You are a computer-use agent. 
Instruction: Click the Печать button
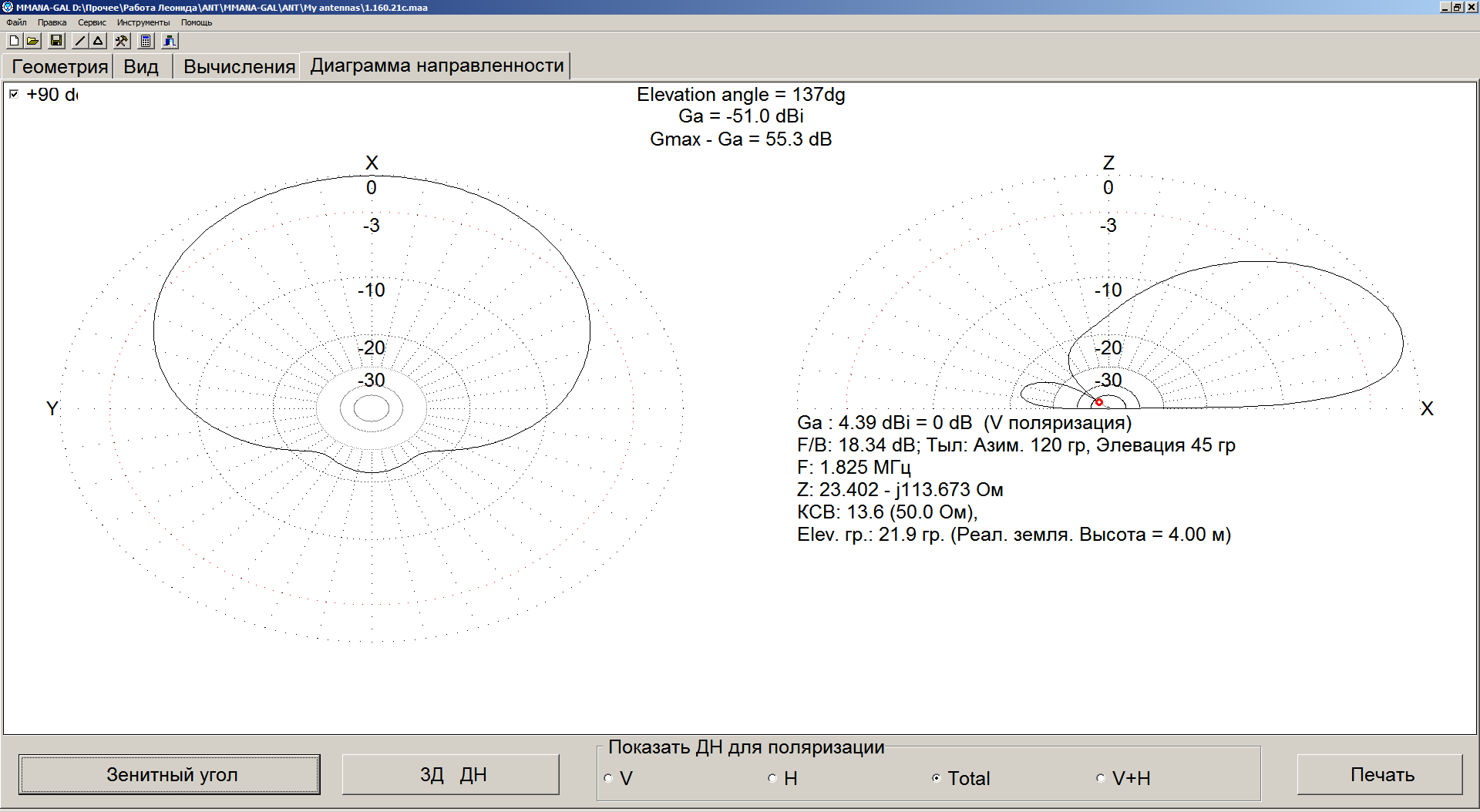click(1381, 774)
